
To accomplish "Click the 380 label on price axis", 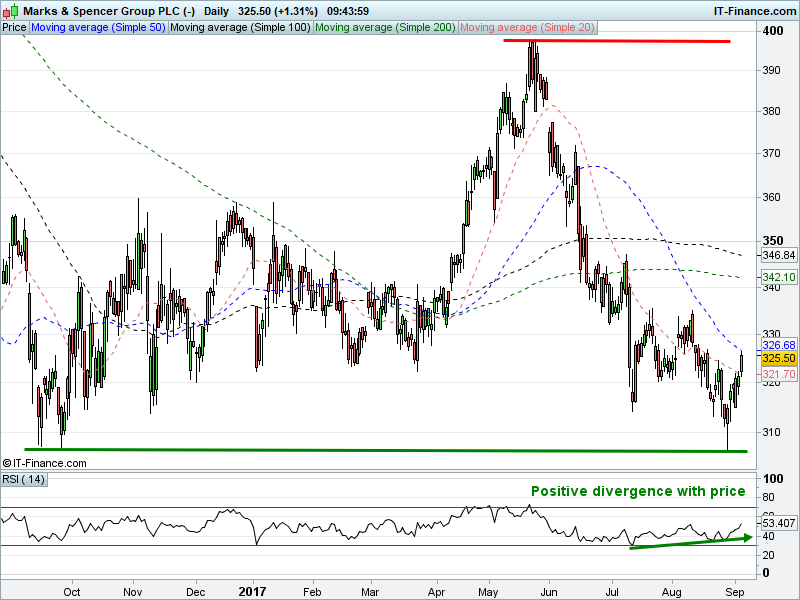I will pos(771,111).
